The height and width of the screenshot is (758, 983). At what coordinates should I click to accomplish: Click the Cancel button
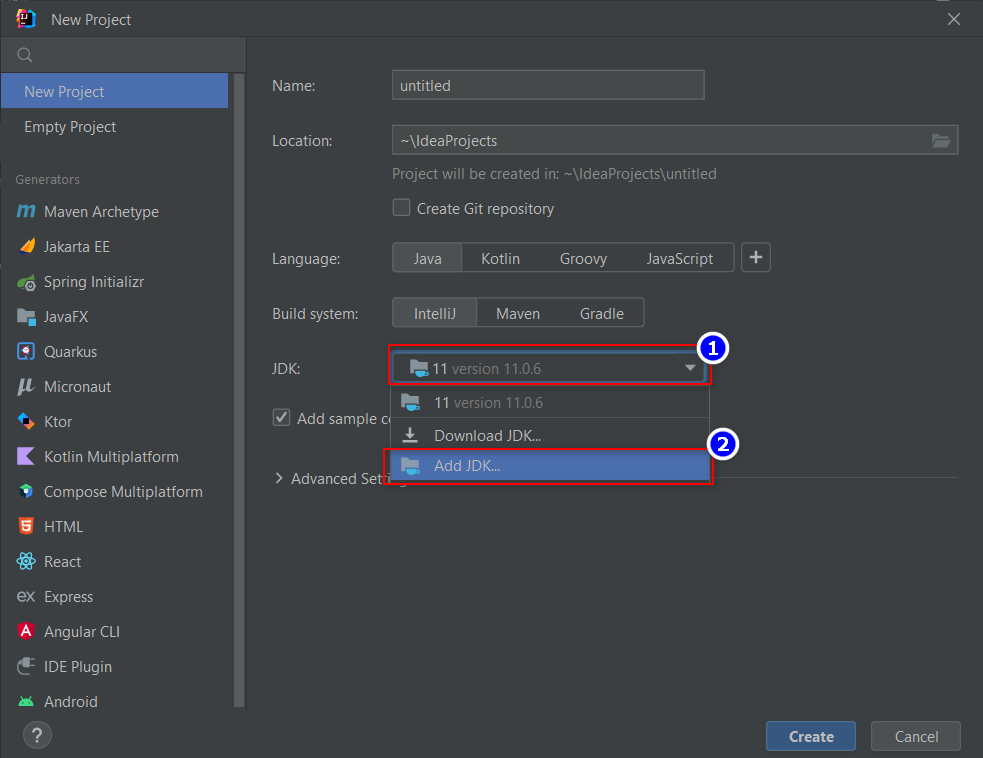point(916,736)
